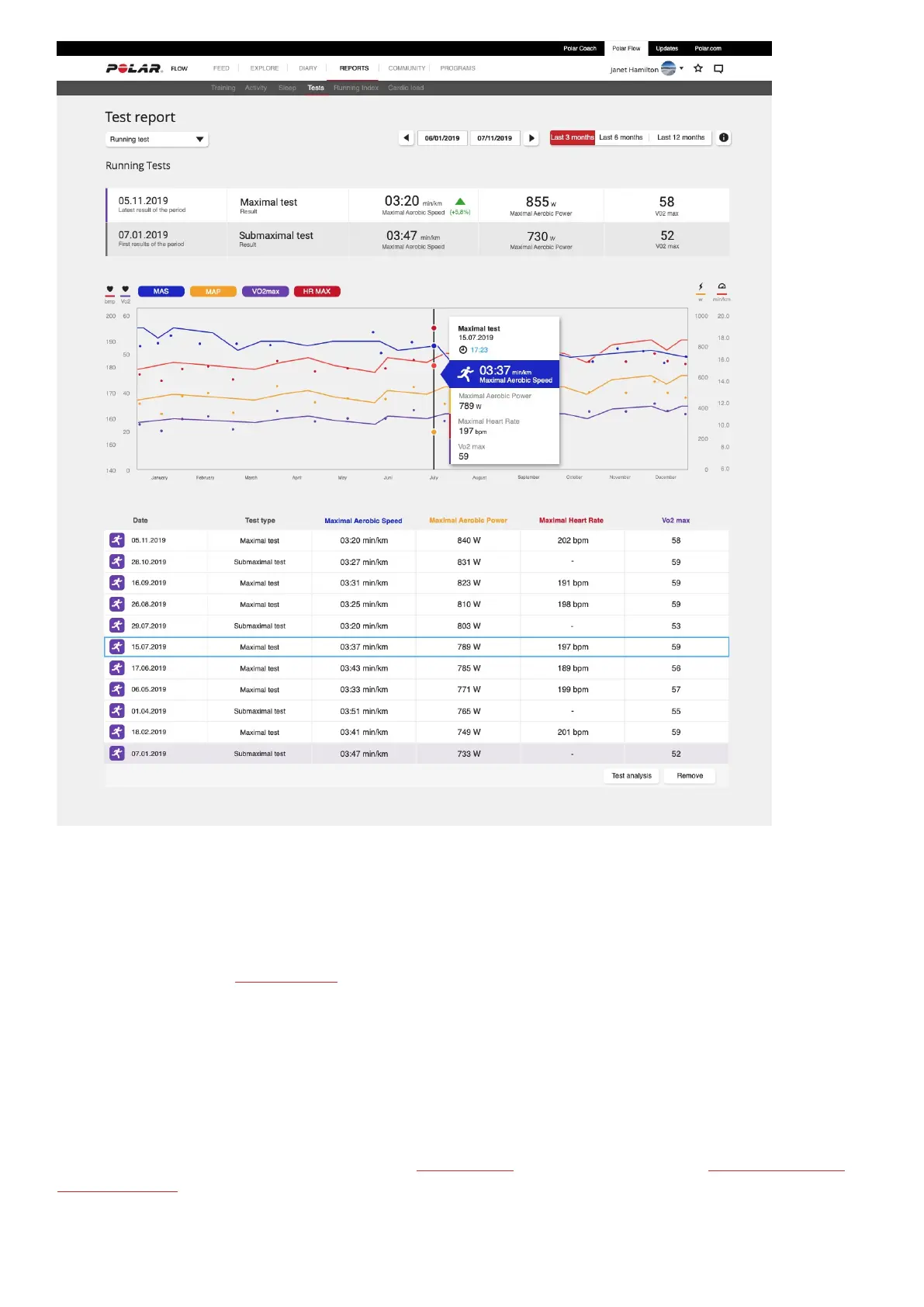
Task: Switch to the Running Index tab
Action: [356, 88]
